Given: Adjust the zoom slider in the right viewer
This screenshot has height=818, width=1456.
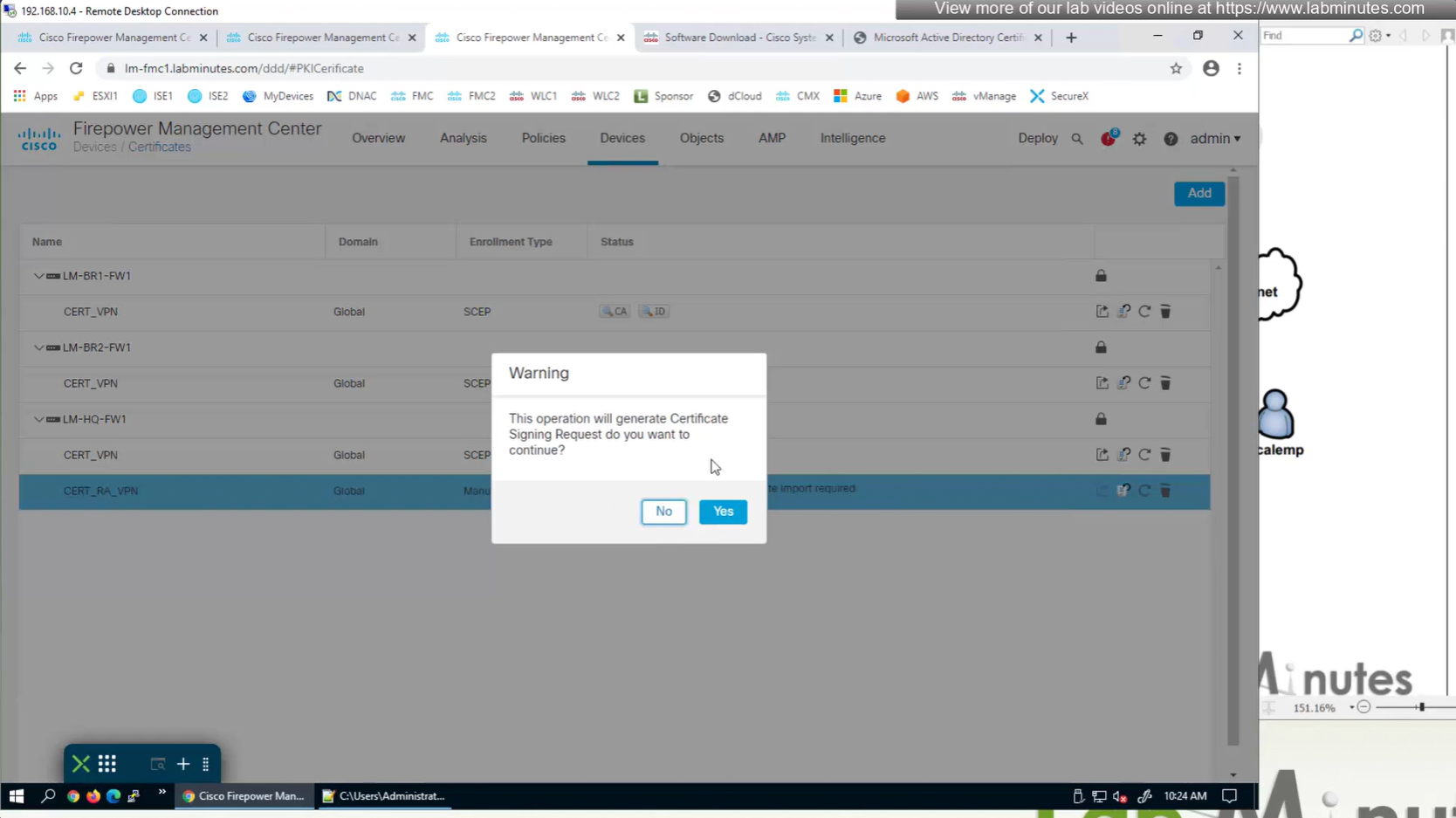Looking at the screenshot, I should click(x=1421, y=707).
